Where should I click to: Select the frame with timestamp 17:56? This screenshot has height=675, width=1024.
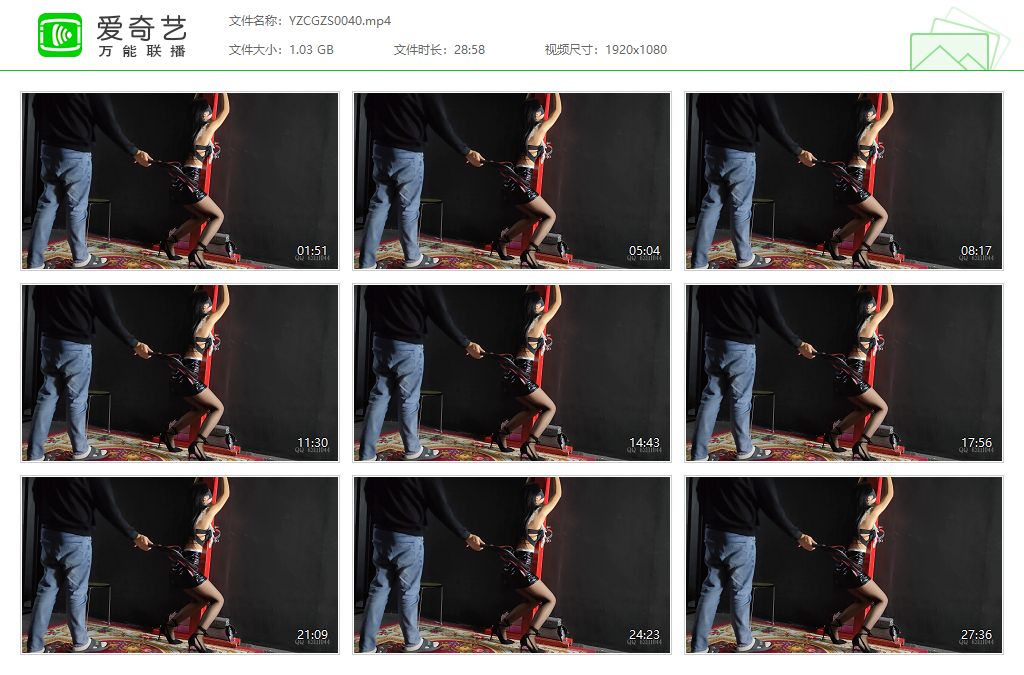click(843, 373)
